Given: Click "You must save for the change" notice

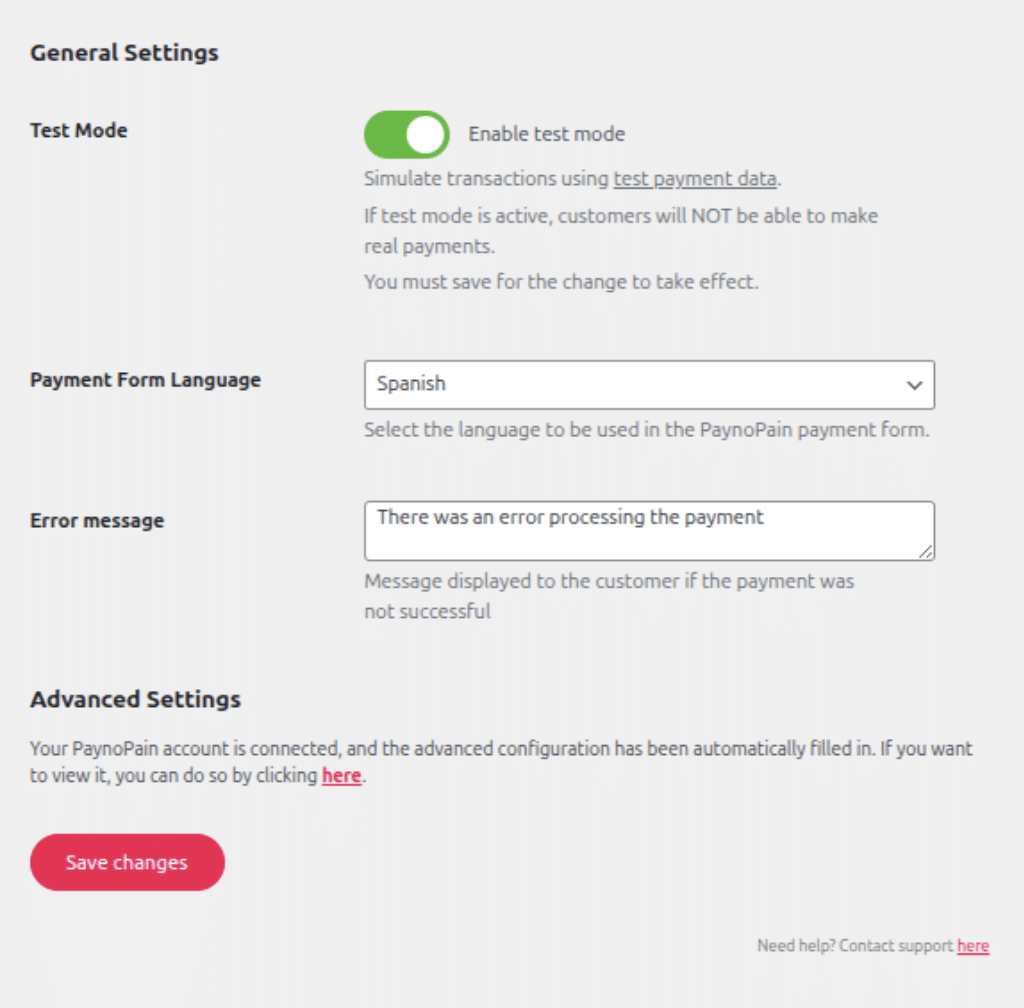Looking at the screenshot, I should (x=561, y=281).
